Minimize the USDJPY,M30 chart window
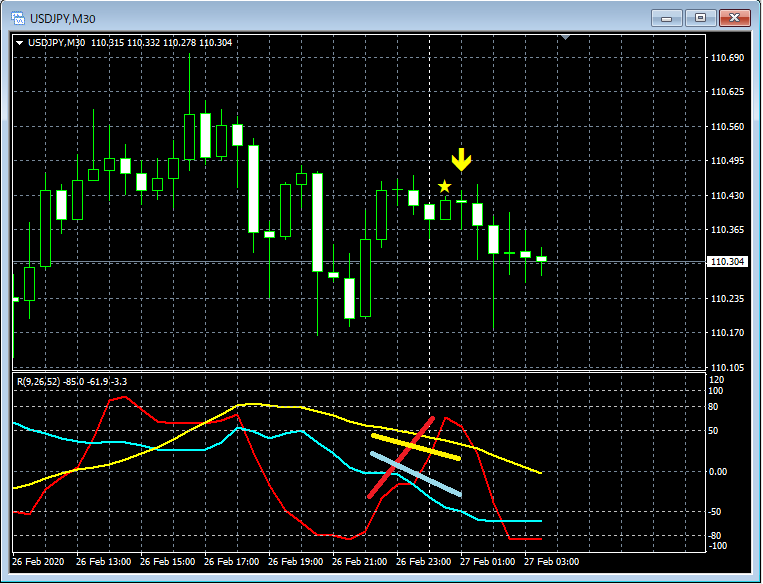 [x=667, y=18]
